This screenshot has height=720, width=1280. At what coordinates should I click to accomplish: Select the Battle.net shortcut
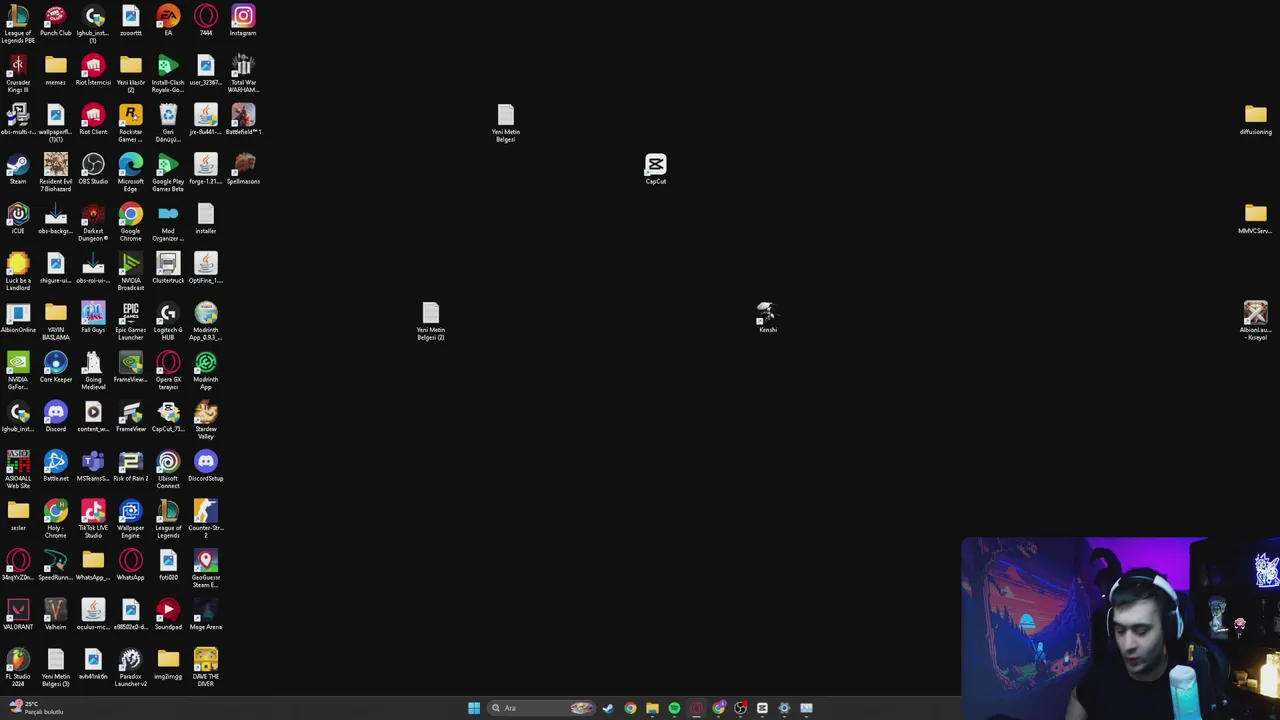pos(56,466)
